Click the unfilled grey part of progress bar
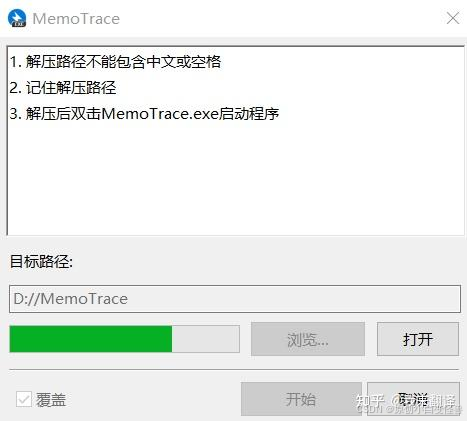This screenshot has width=467, height=421. click(206, 339)
